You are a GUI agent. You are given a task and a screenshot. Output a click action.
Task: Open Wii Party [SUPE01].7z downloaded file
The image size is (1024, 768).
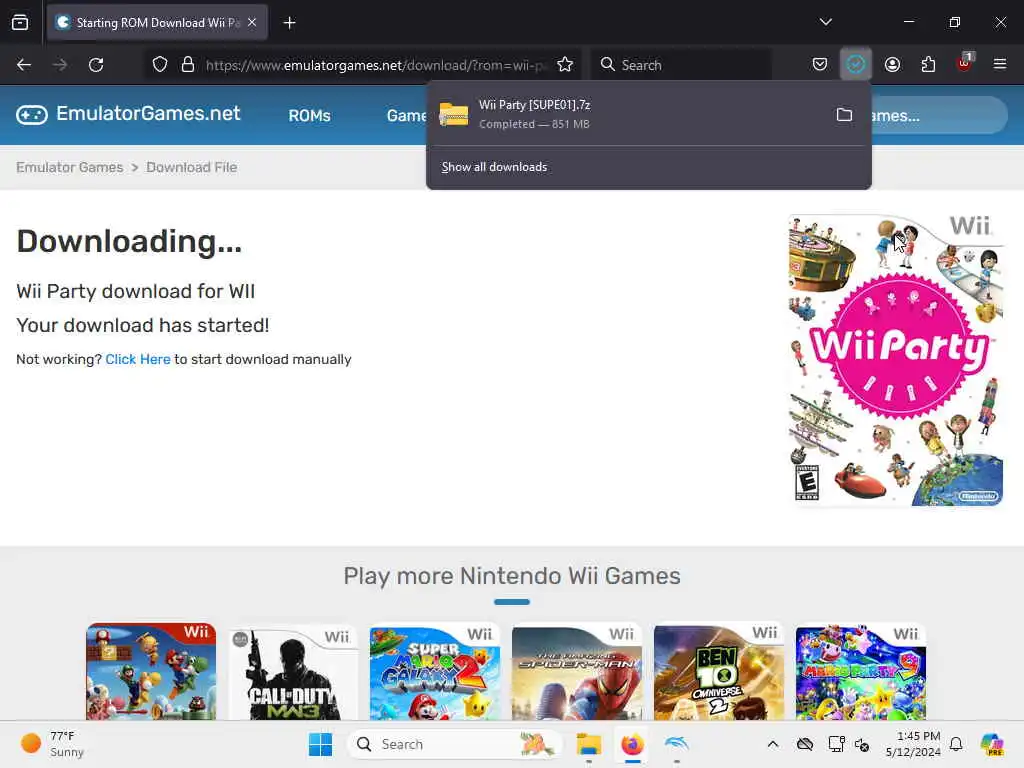coord(627,114)
